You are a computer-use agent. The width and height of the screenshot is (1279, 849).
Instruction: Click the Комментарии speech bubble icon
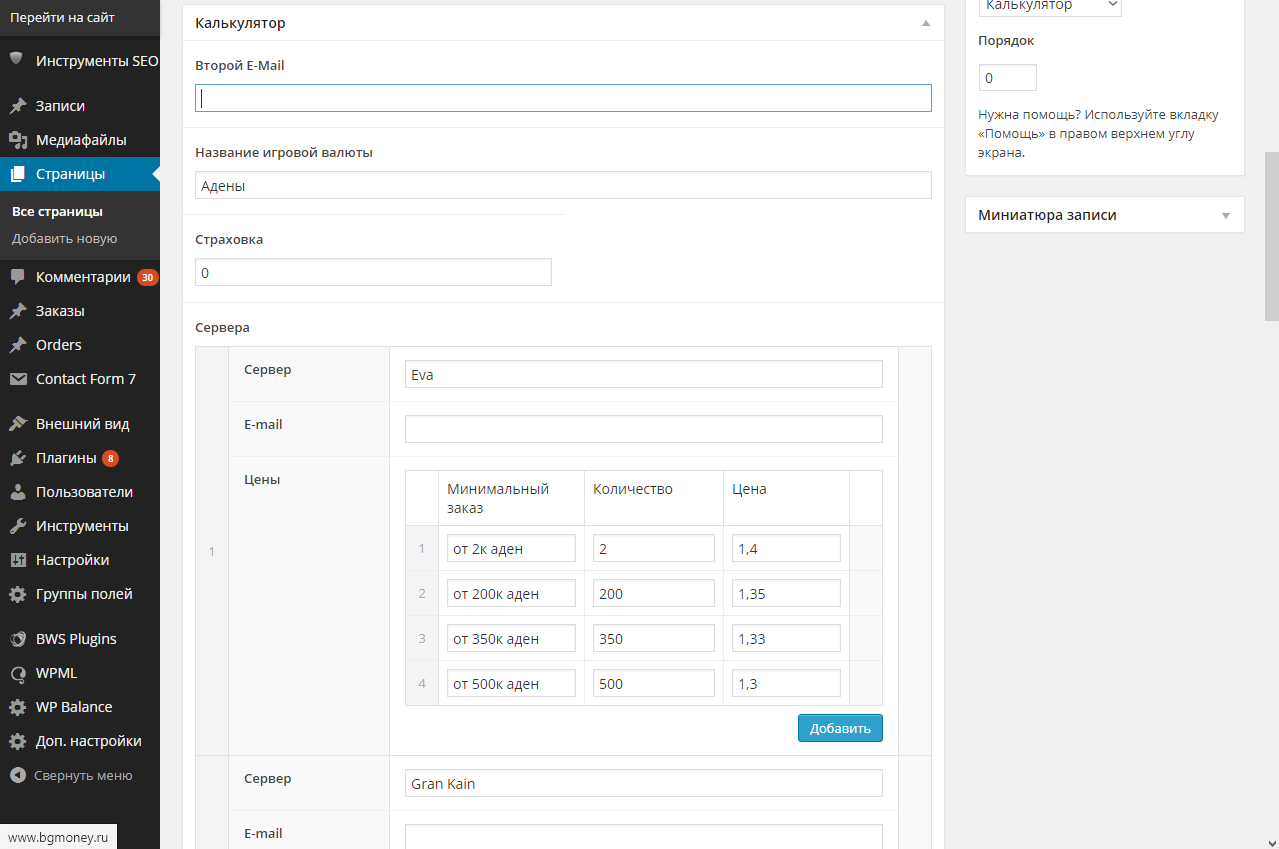(17, 277)
